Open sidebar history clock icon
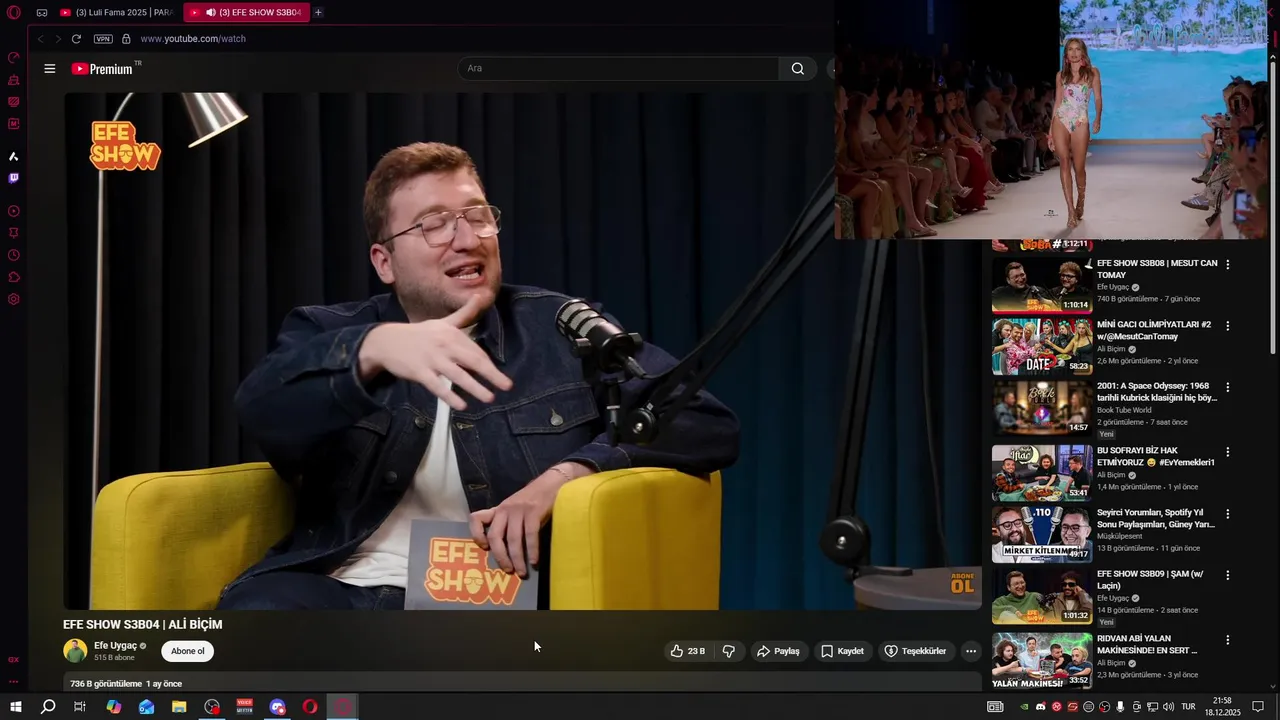 pos(14,255)
